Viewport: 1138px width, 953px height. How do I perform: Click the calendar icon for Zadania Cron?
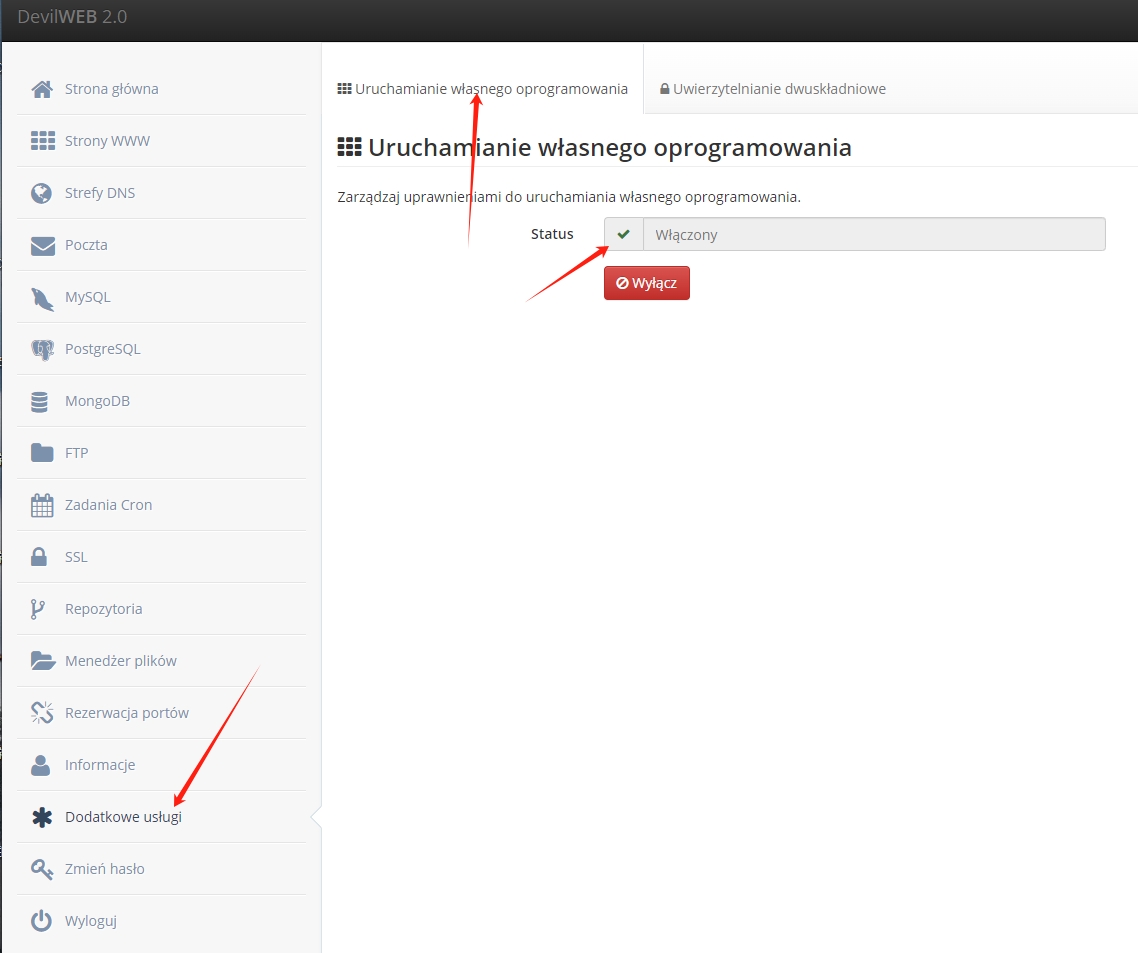coord(42,505)
